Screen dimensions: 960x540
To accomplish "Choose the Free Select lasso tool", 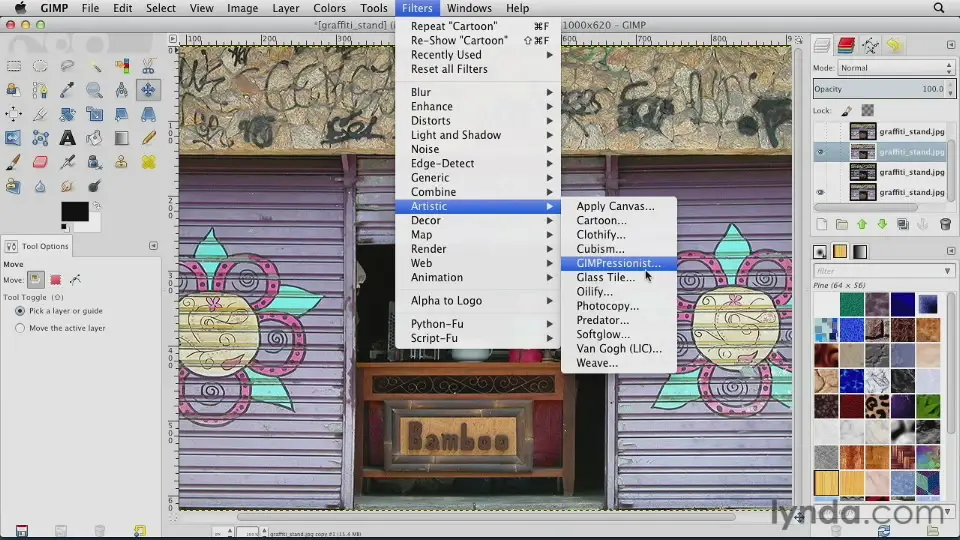I will click(67, 66).
